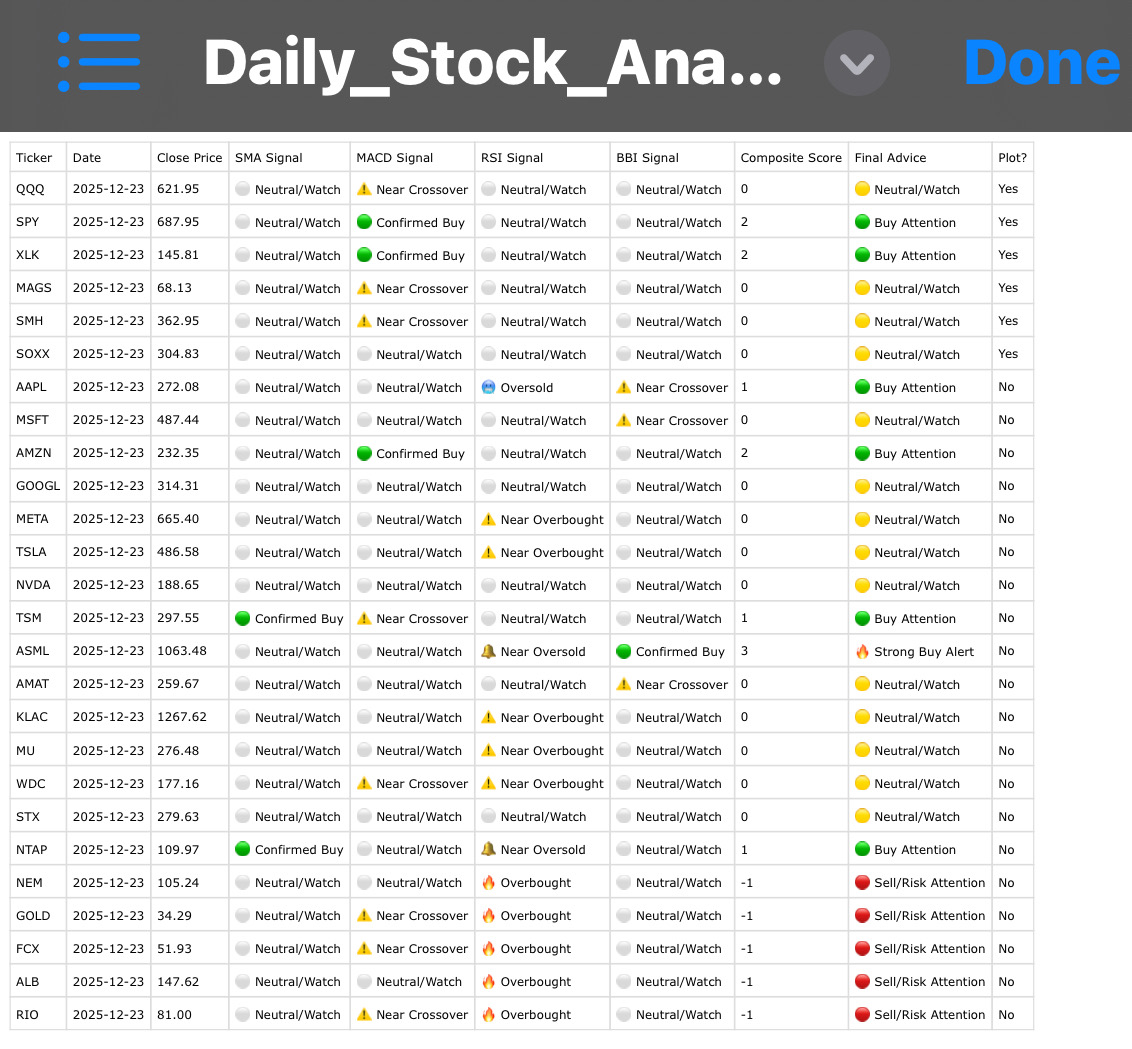Click the bell Near Oversold icon in NTAP row

[489, 849]
